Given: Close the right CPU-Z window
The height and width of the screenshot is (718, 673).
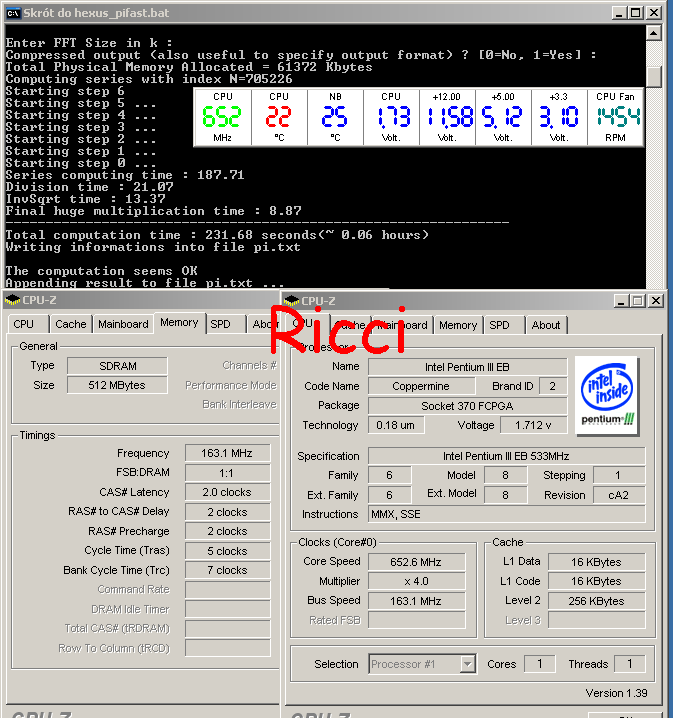Looking at the screenshot, I should [x=656, y=301].
